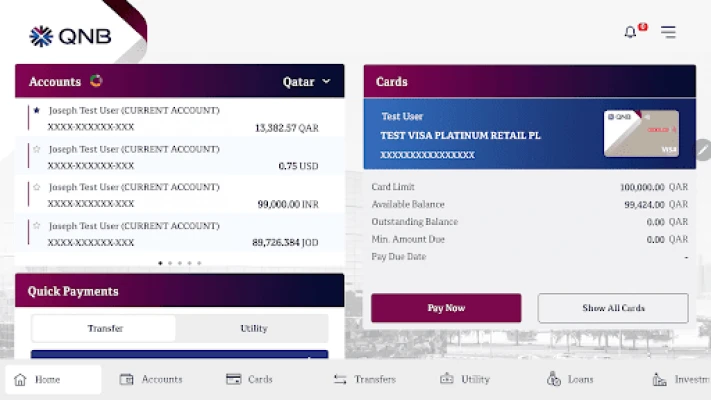Click the Show All Cards button
This screenshot has width=711, height=400.
click(x=613, y=308)
